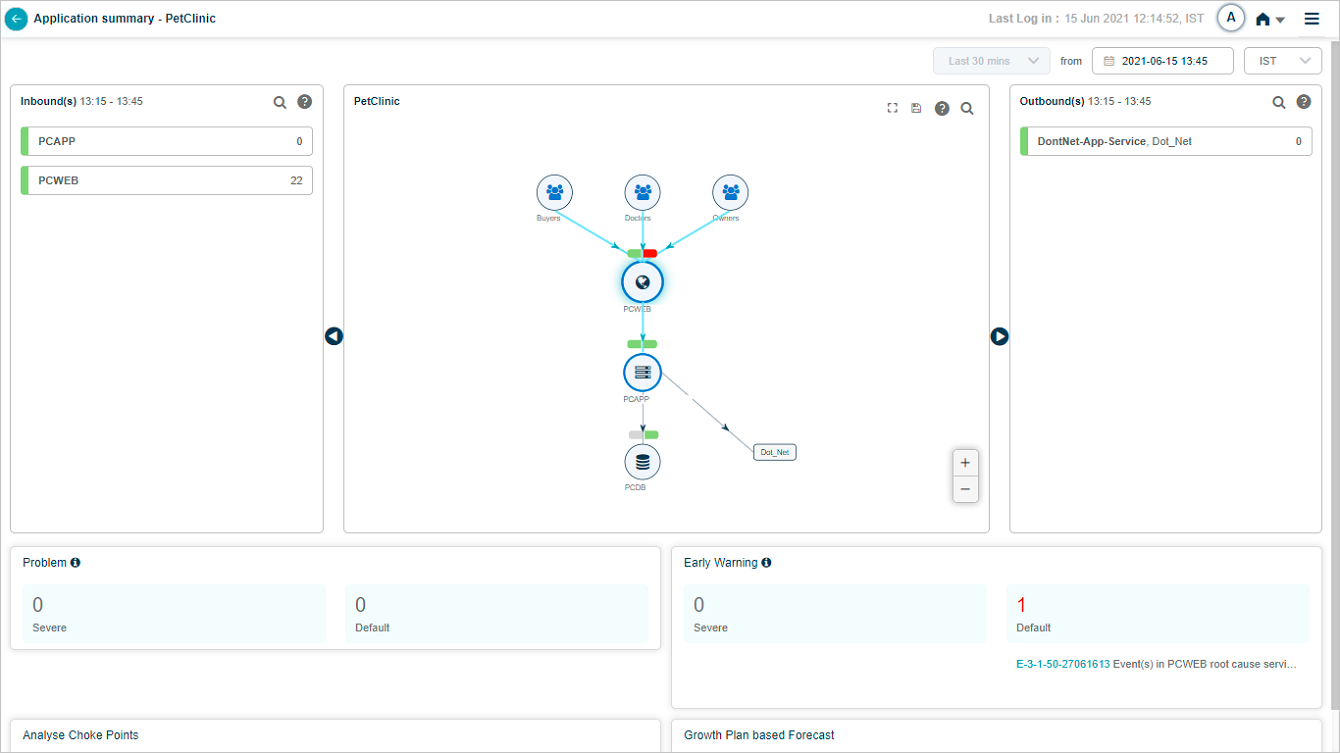Click the user avatar A icon

click(1230, 18)
